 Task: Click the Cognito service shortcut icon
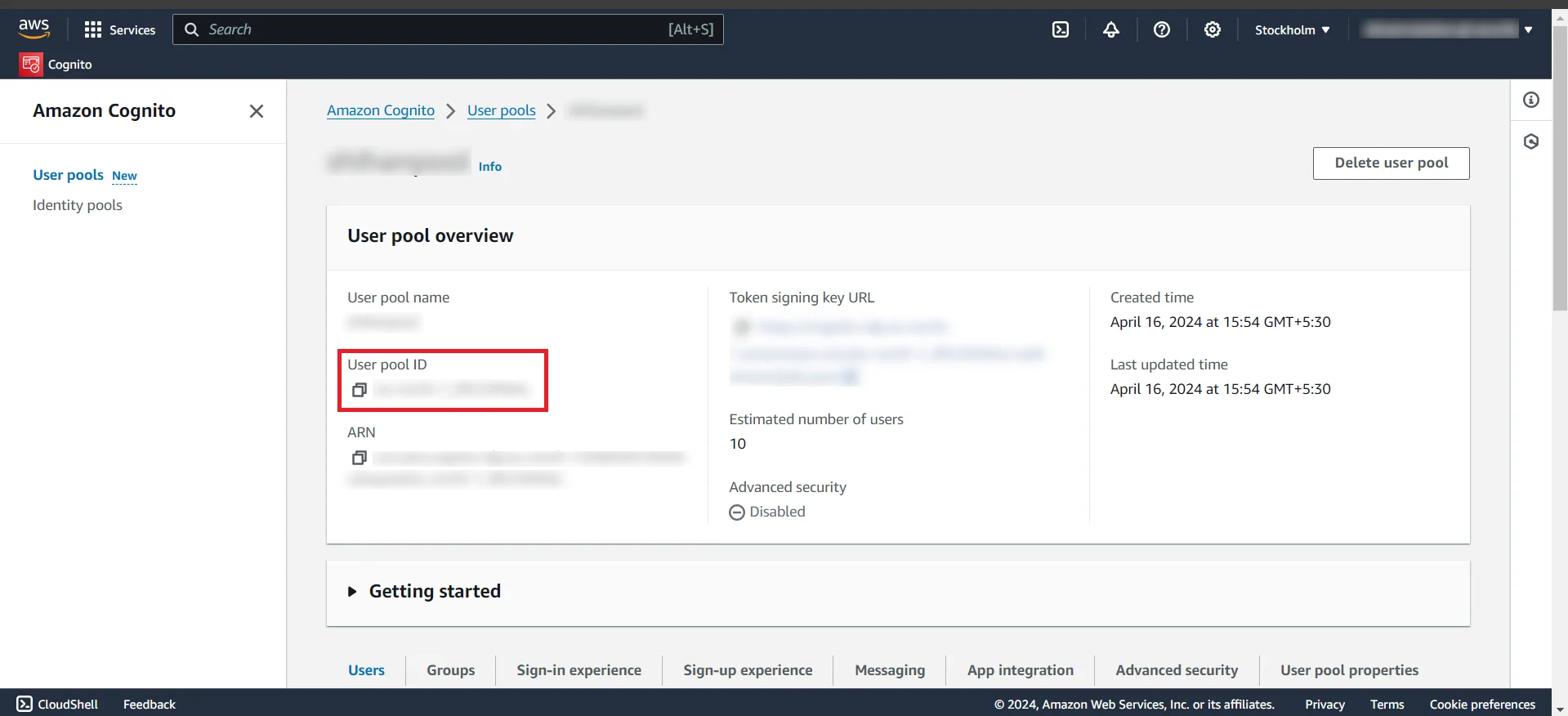(x=31, y=64)
